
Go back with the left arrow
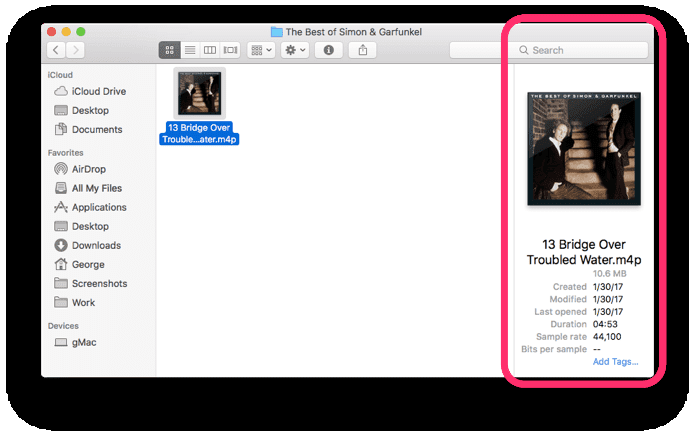(x=56, y=50)
